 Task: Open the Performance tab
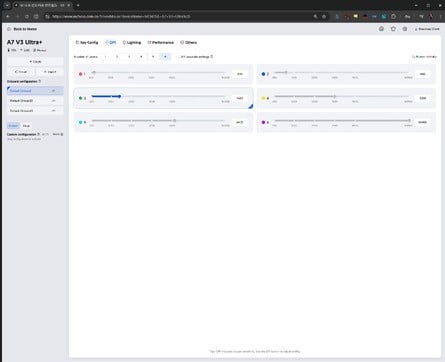[161, 43]
